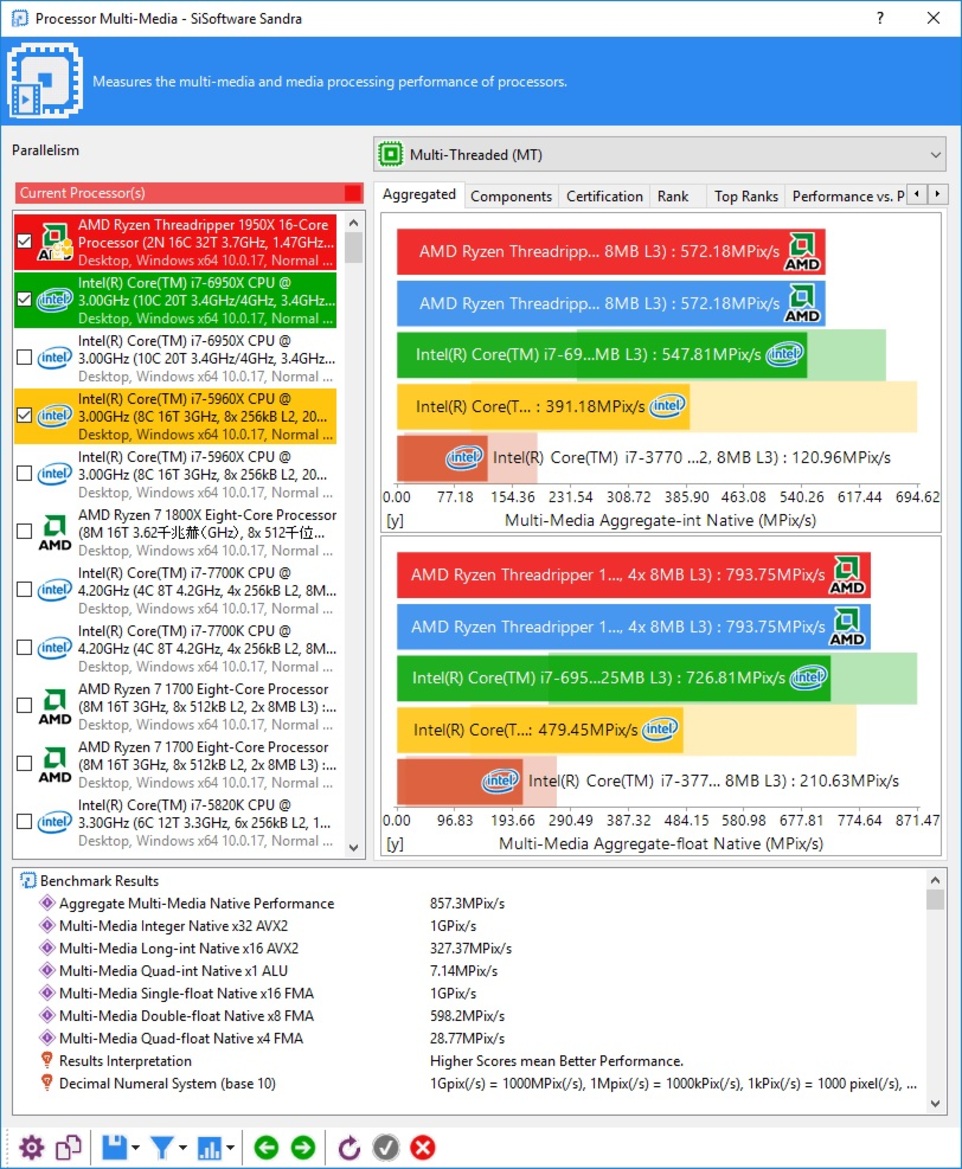
Task: Click the Intel logo on green float bar
Action: (x=808, y=677)
